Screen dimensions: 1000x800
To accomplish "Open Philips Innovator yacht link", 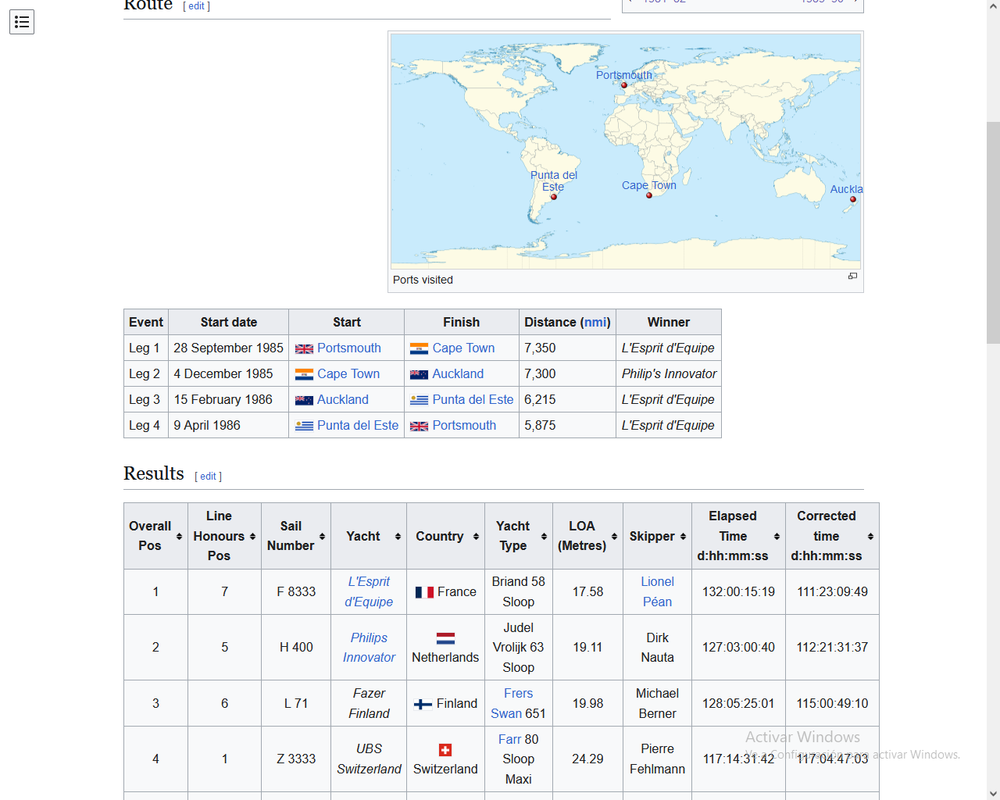I will 369,647.
